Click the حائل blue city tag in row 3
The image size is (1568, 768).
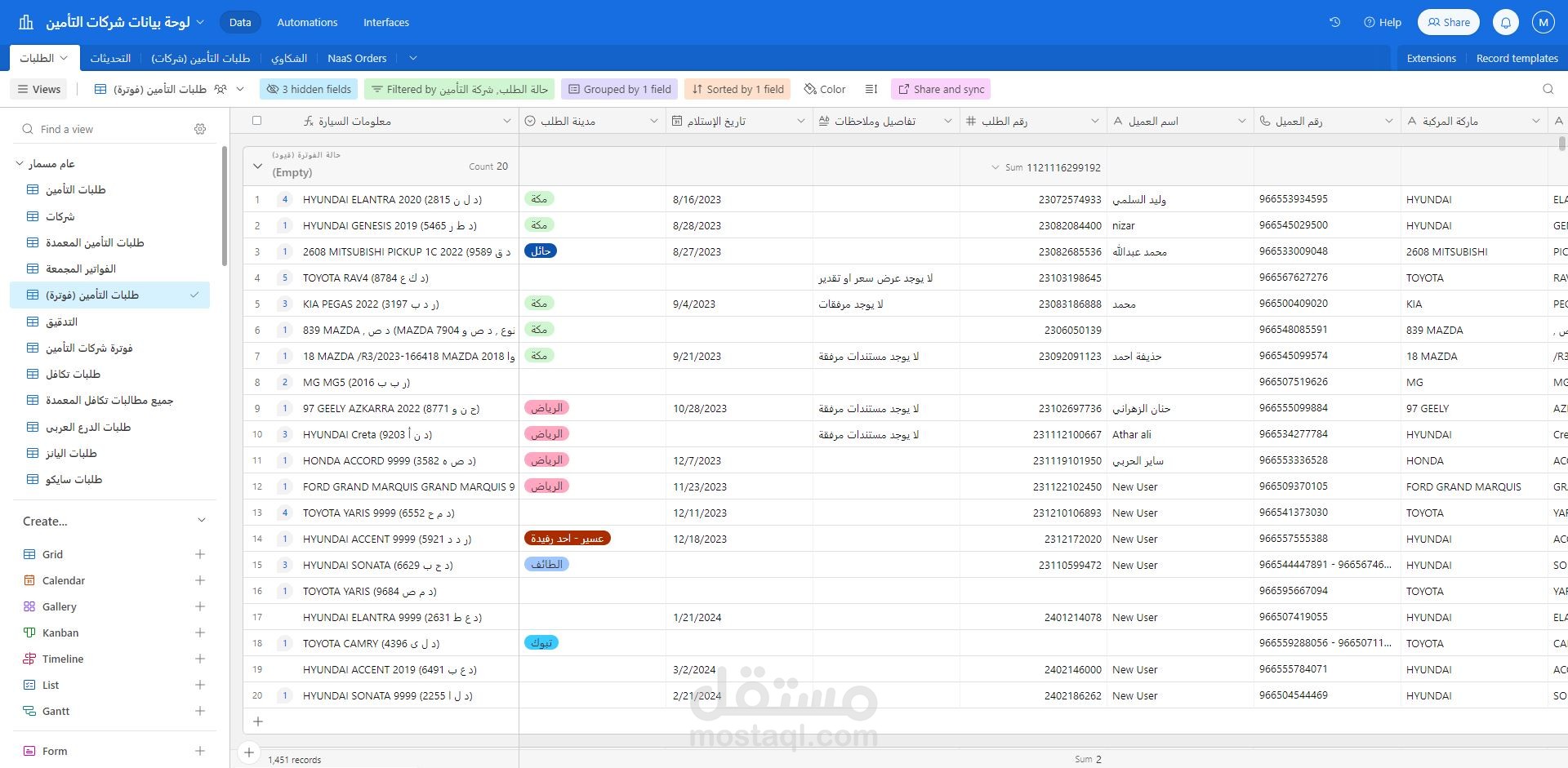[x=540, y=251]
